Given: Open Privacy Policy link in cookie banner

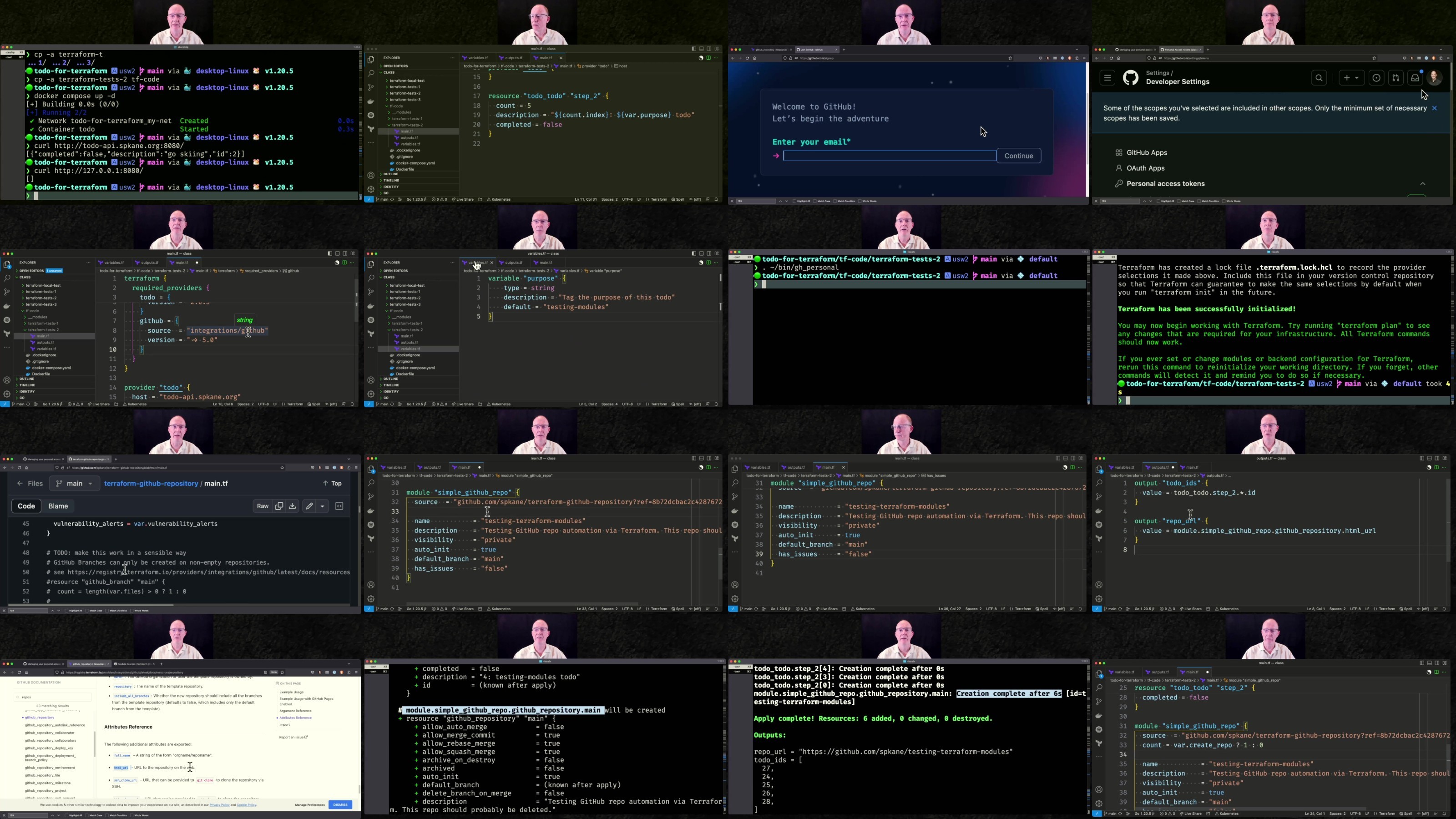Looking at the screenshot, I should click(219, 805).
